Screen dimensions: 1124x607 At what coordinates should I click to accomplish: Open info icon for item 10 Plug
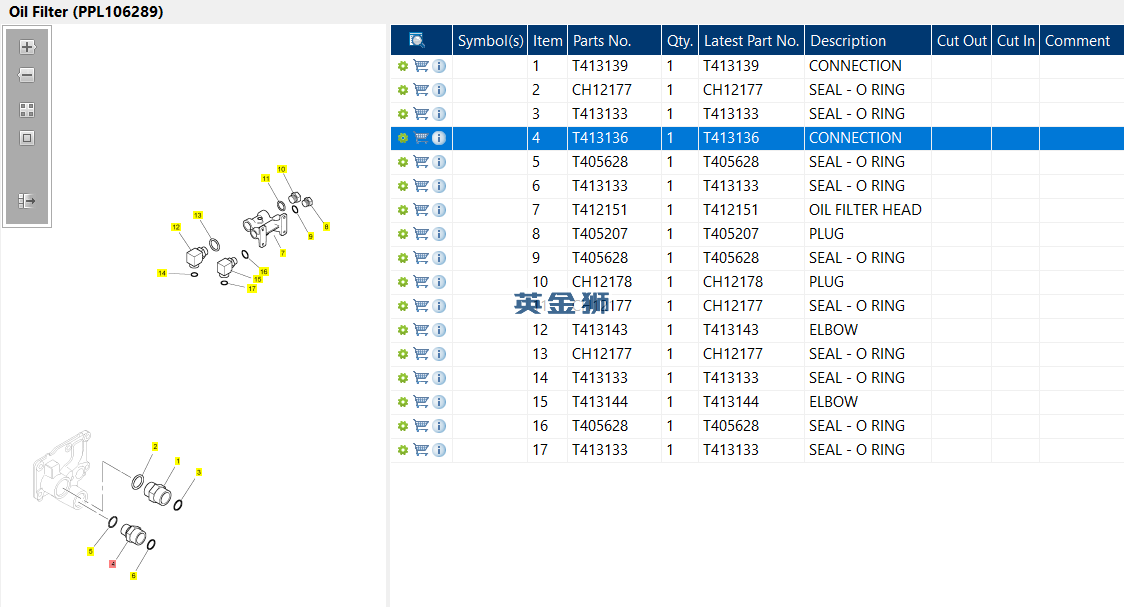[x=439, y=282]
